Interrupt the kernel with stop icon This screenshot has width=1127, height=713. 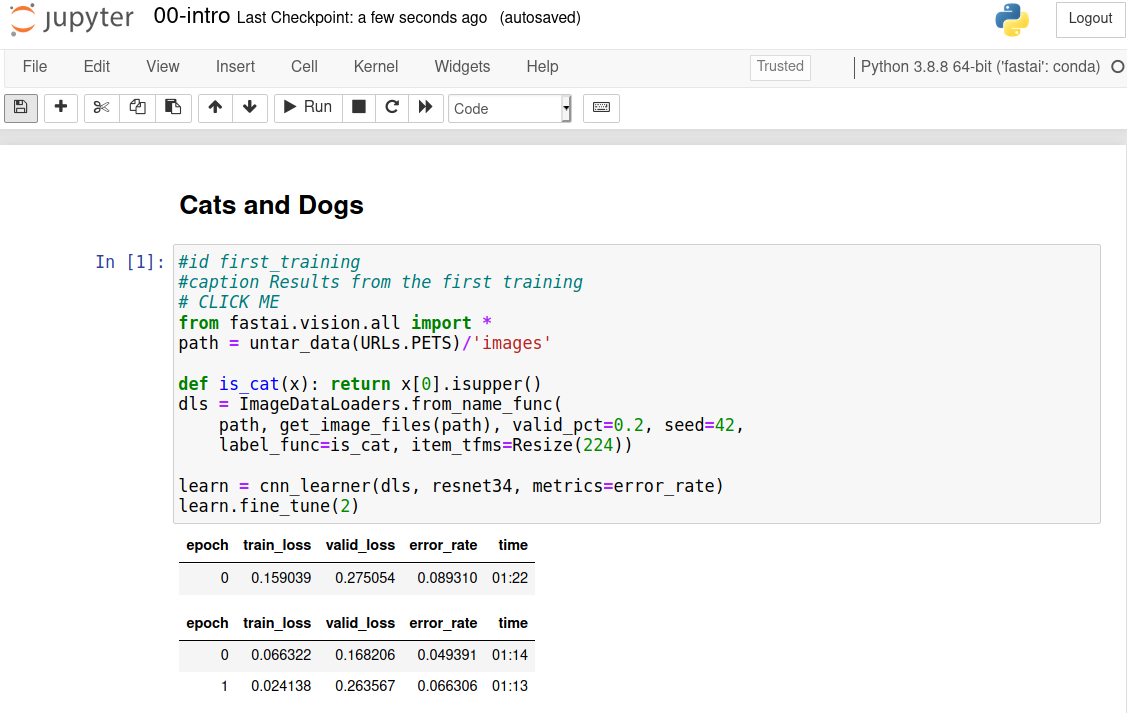point(359,107)
